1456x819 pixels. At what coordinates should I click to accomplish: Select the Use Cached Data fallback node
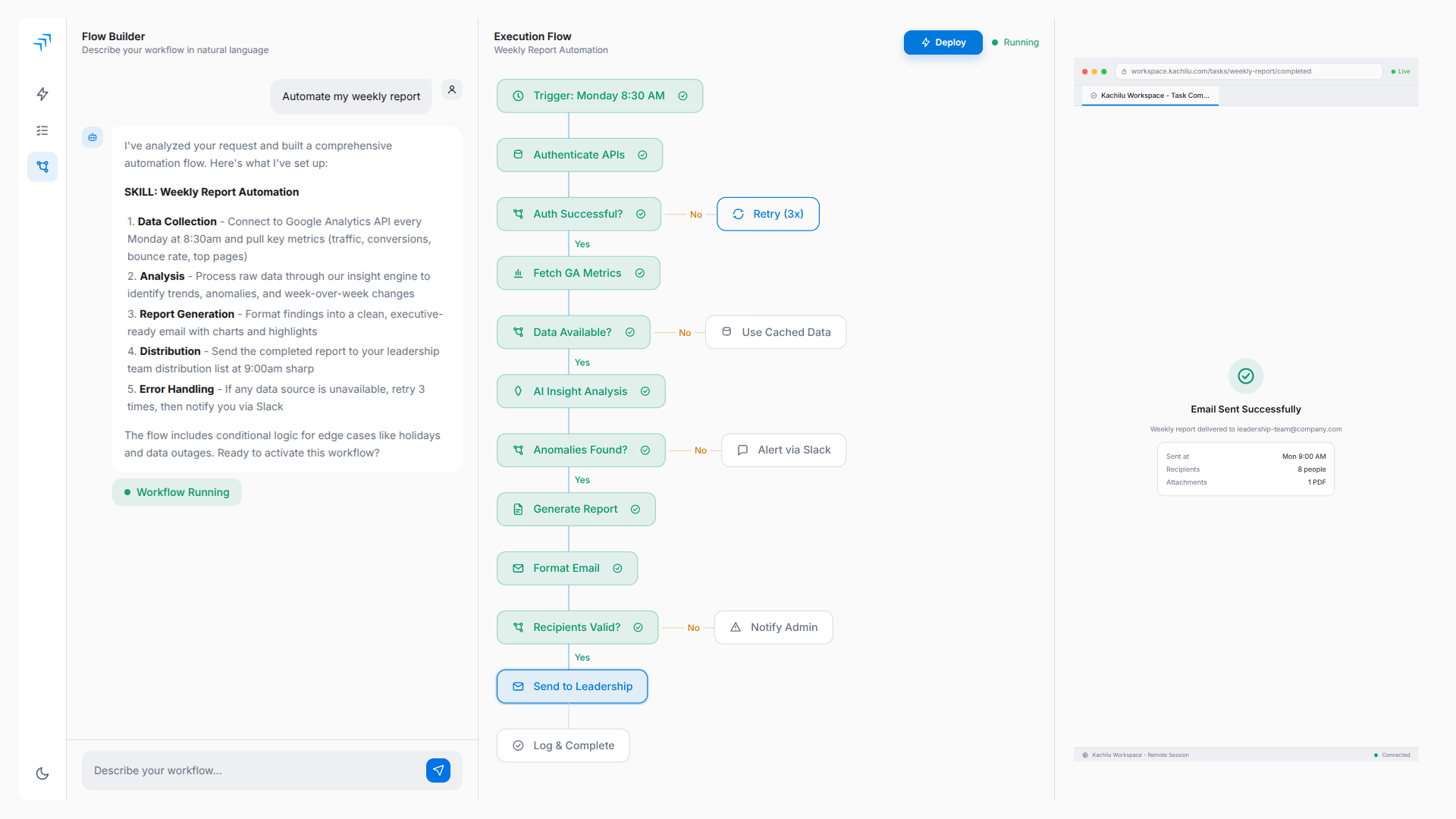click(x=775, y=332)
